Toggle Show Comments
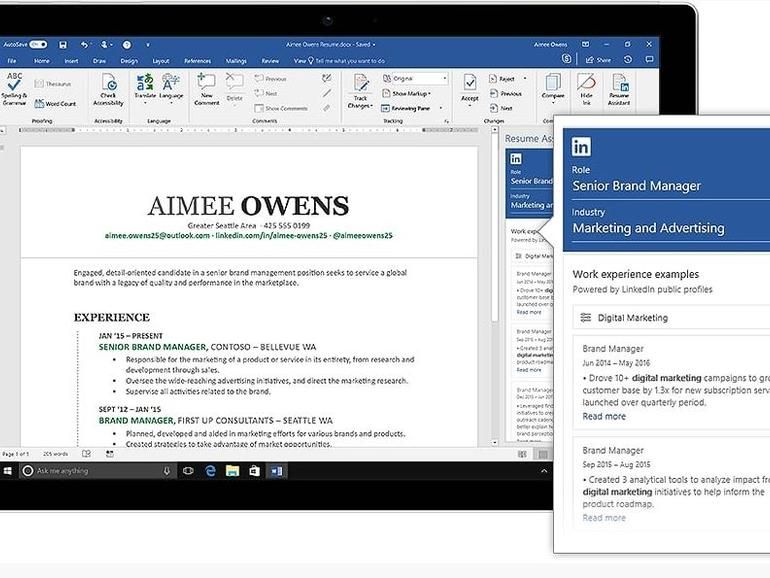Screen dimensions: 770x578 281,108
